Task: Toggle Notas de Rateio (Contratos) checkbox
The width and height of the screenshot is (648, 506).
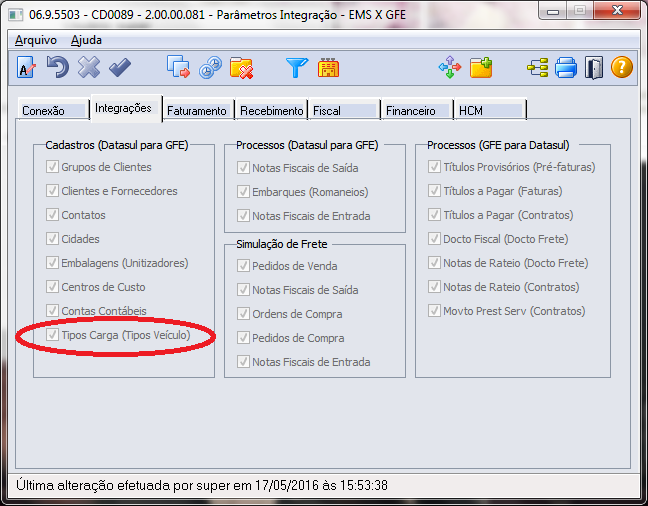Action: click(434, 287)
